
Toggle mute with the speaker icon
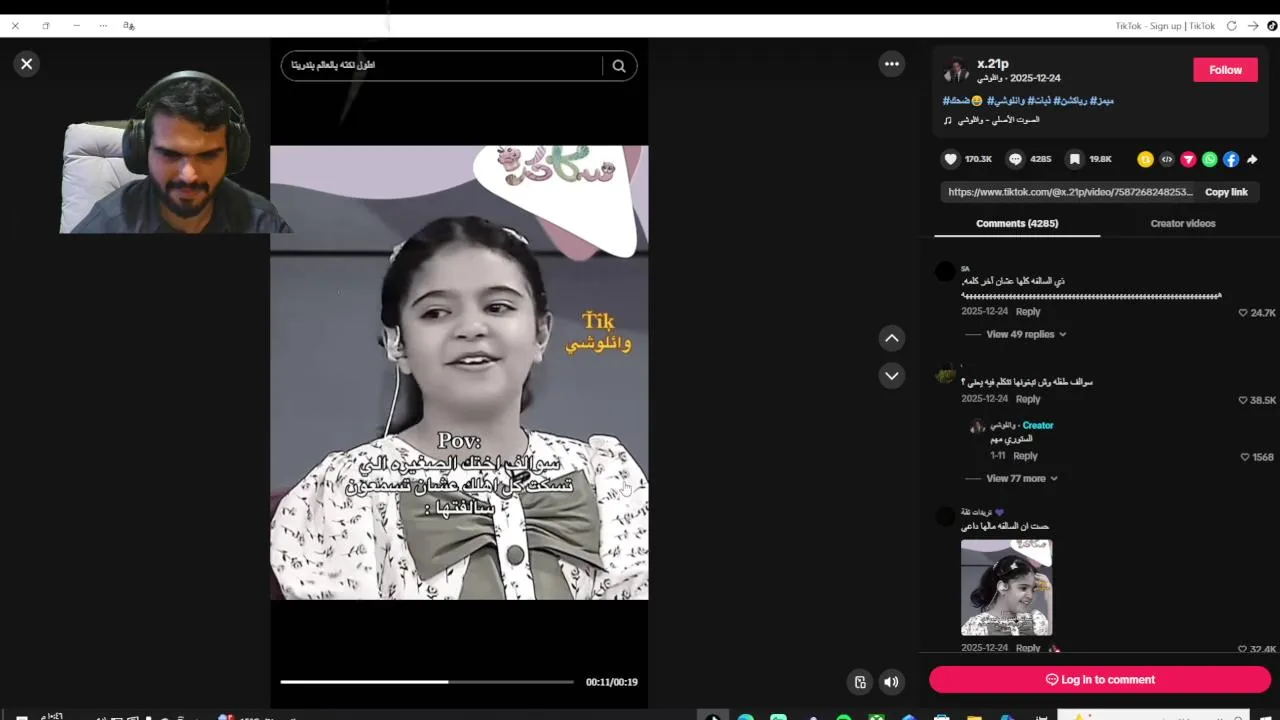[x=891, y=682]
